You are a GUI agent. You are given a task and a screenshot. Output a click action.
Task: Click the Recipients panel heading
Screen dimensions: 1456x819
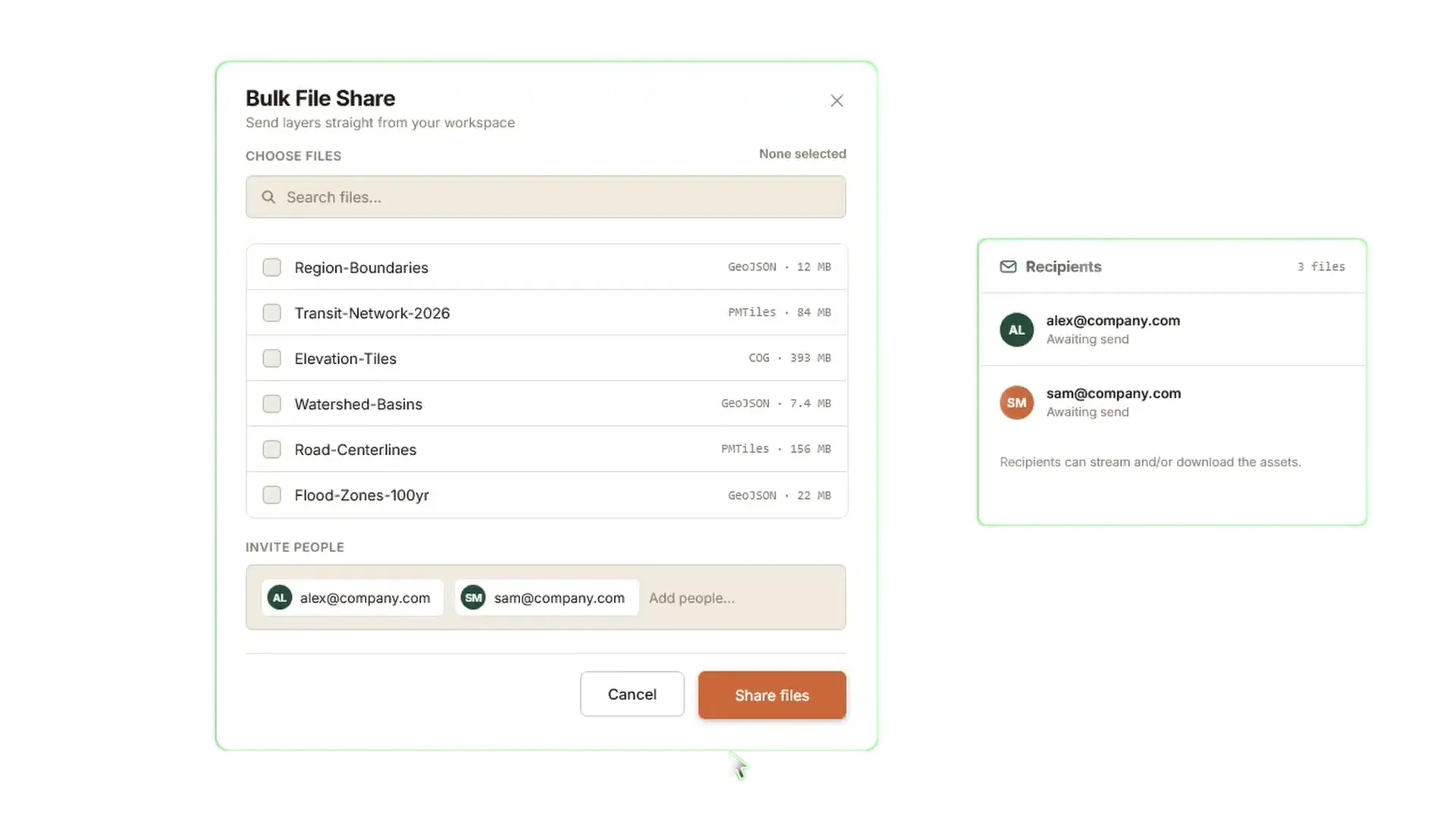pyautogui.click(x=1063, y=267)
